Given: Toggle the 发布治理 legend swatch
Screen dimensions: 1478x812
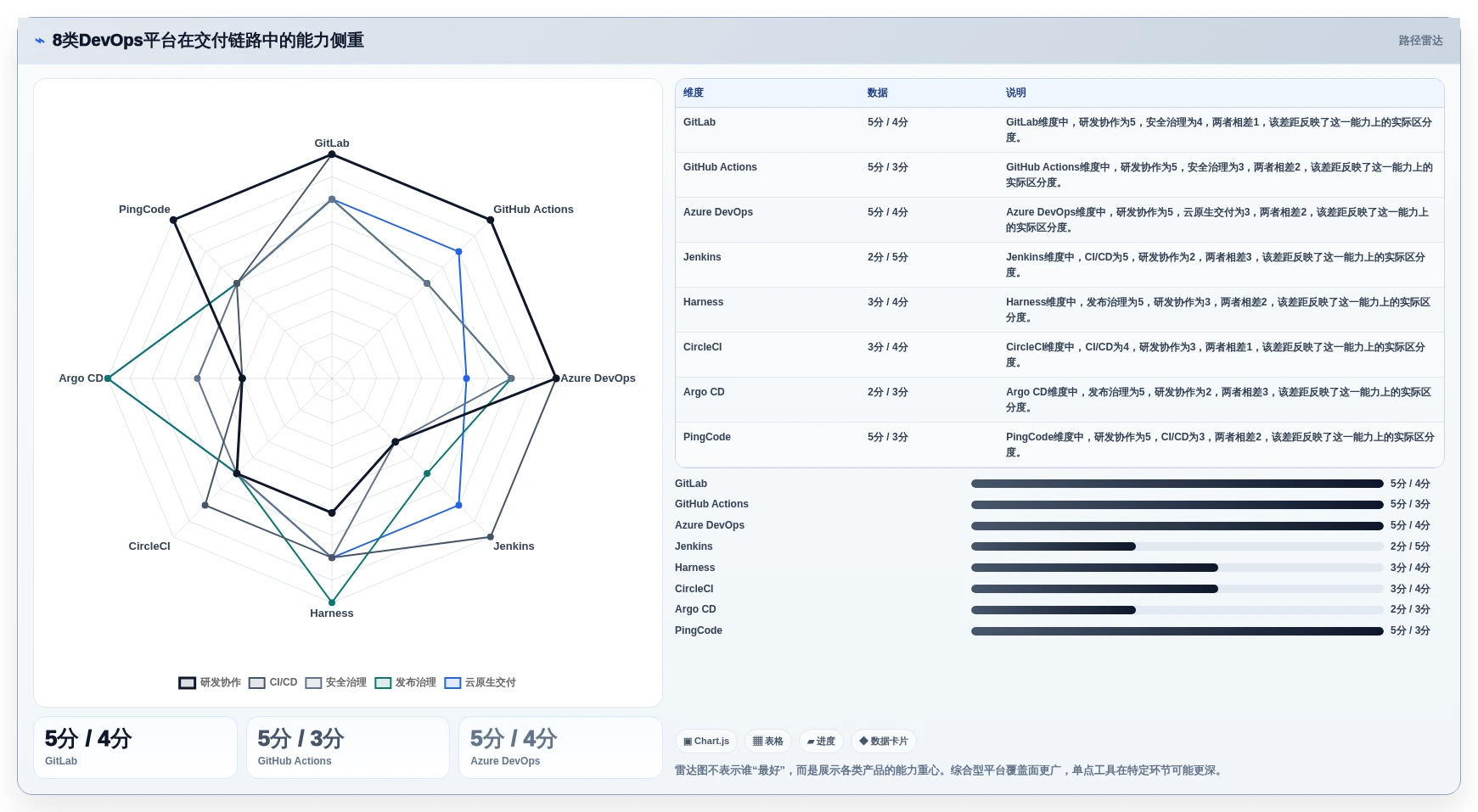Looking at the screenshot, I should point(383,683).
